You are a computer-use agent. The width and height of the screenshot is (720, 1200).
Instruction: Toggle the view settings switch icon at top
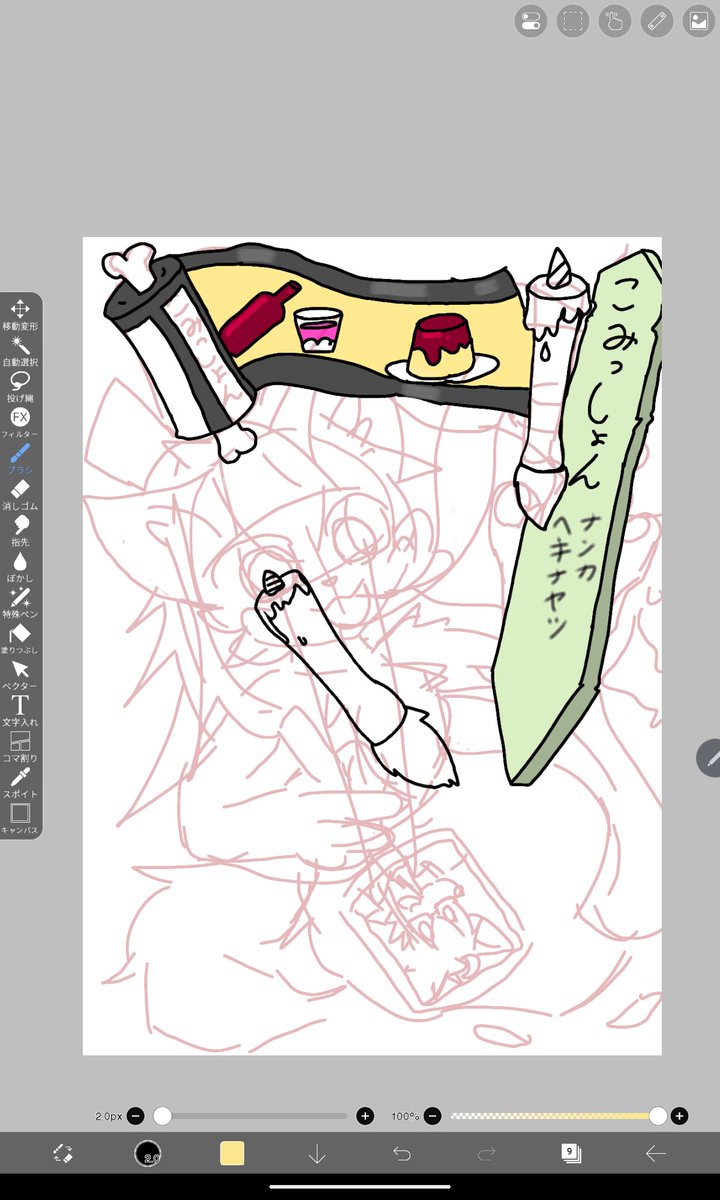[x=531, y=21]
